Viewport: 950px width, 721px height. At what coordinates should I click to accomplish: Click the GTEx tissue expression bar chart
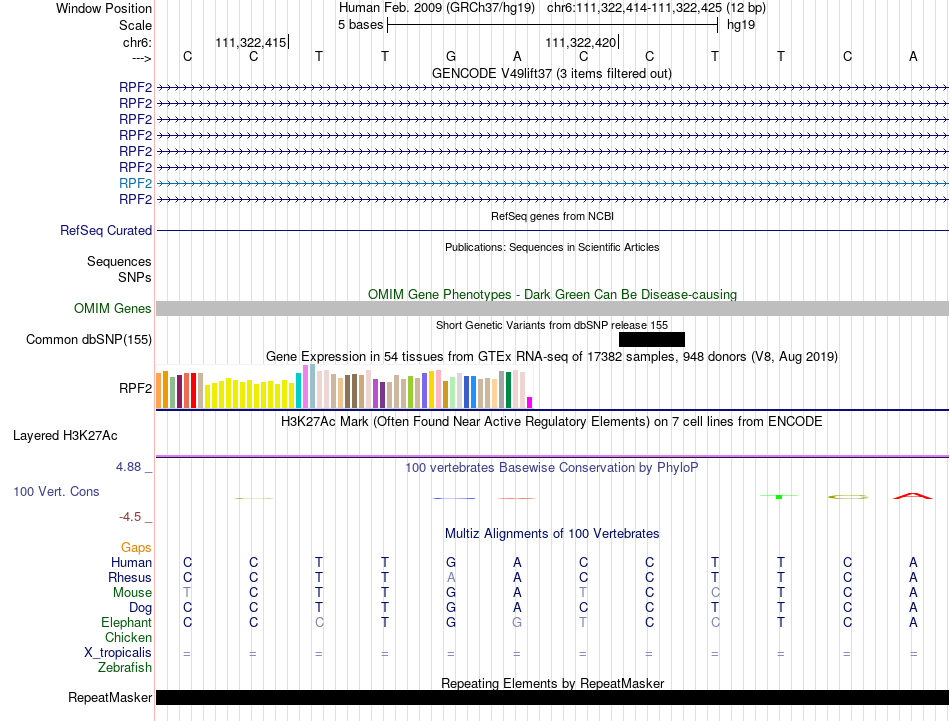[x=344, y=386]
